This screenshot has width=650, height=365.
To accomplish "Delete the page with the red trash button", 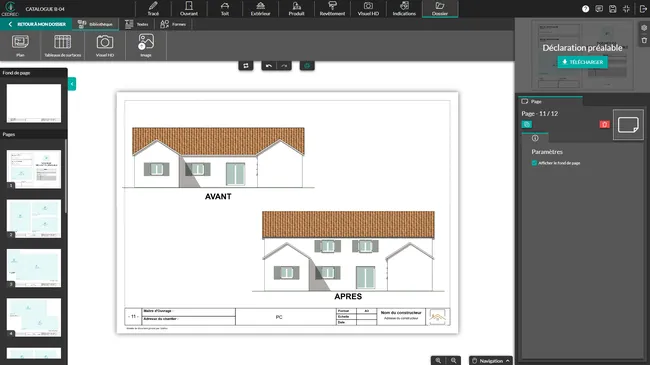I will [604, 124].
